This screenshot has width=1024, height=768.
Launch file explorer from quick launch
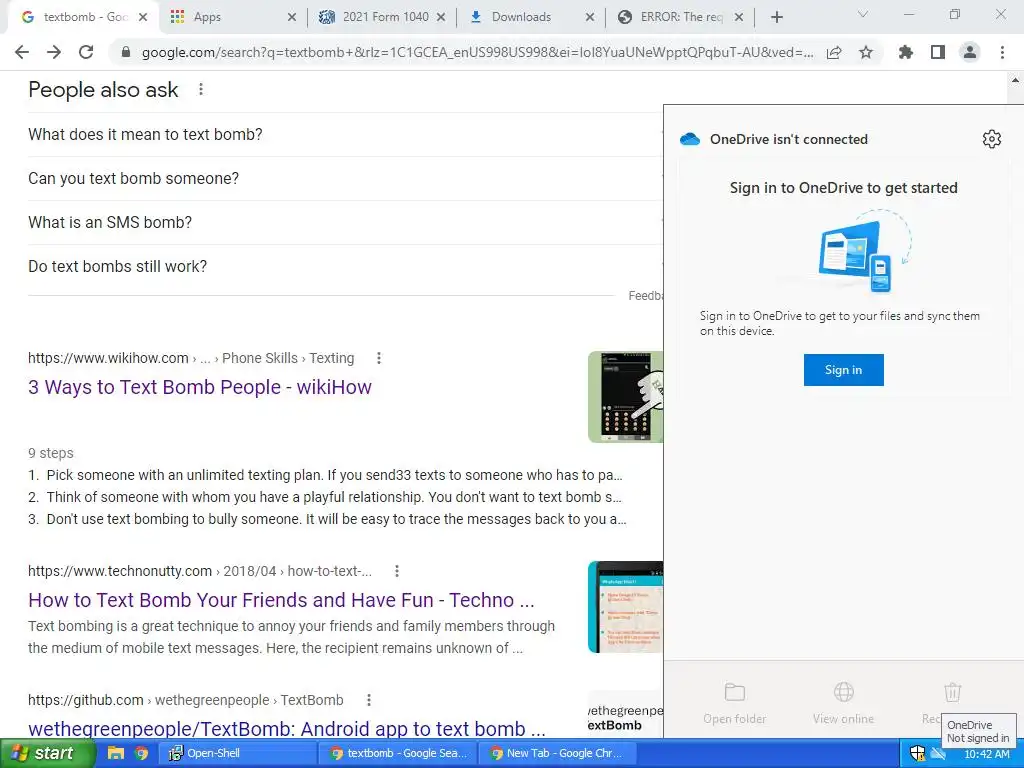(116, 753)
